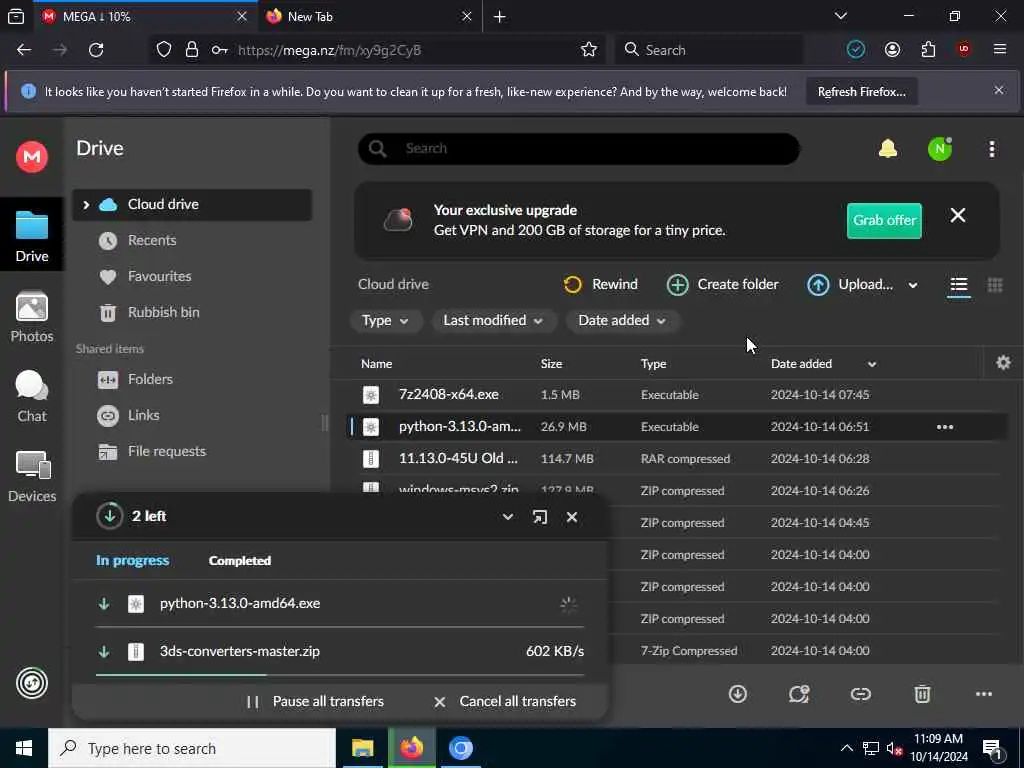Open the Chat section
Viewport: 1024px width, 768px height.
(x=31, y=397)
